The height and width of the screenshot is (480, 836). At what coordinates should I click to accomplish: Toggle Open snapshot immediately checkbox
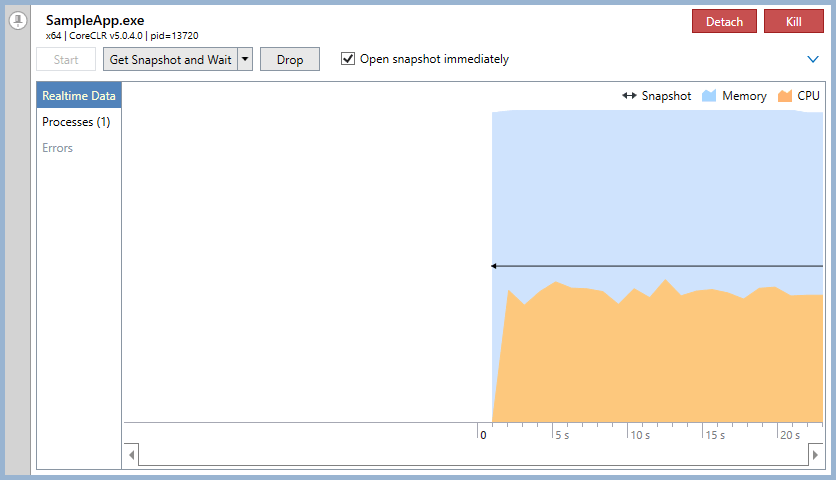(348, 59)
